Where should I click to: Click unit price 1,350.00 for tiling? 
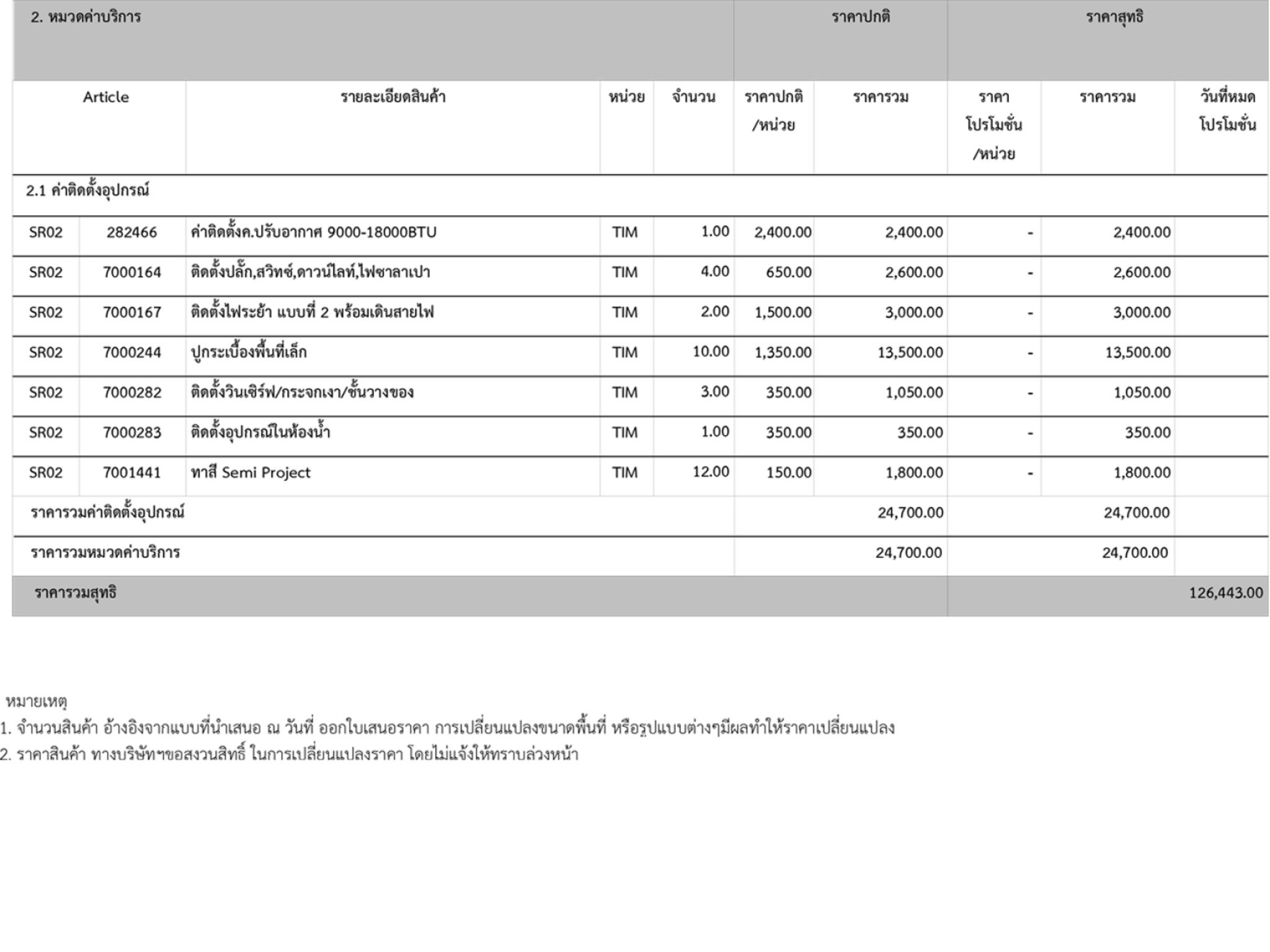pyautogui.click(x=783, y=353)
